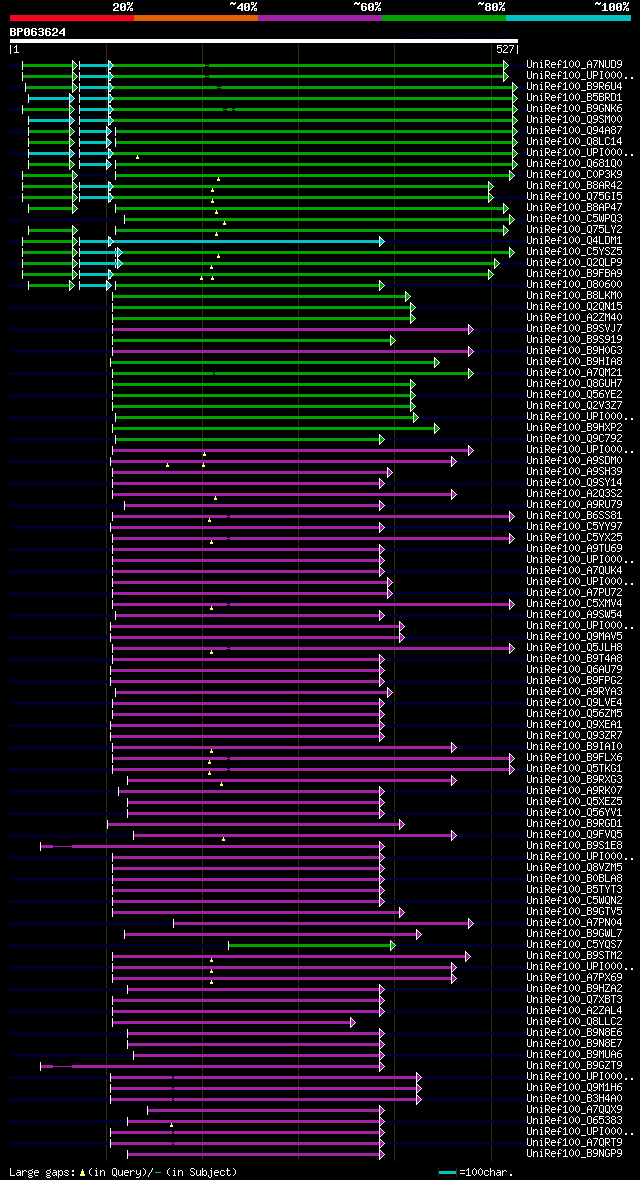Screen dimensions: 640x1180
Task: Open hit UniRef100_B9GNK6
Action: [574, 108]
